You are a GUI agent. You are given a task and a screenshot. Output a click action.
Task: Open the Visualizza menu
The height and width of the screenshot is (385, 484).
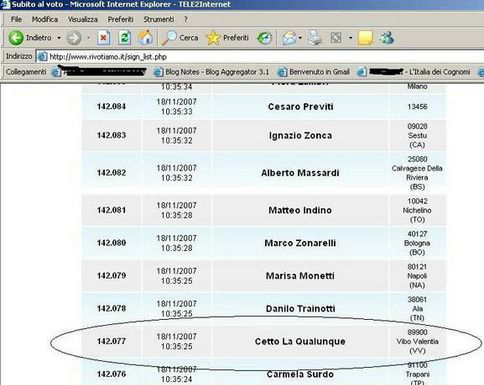(x=83, y=20)
